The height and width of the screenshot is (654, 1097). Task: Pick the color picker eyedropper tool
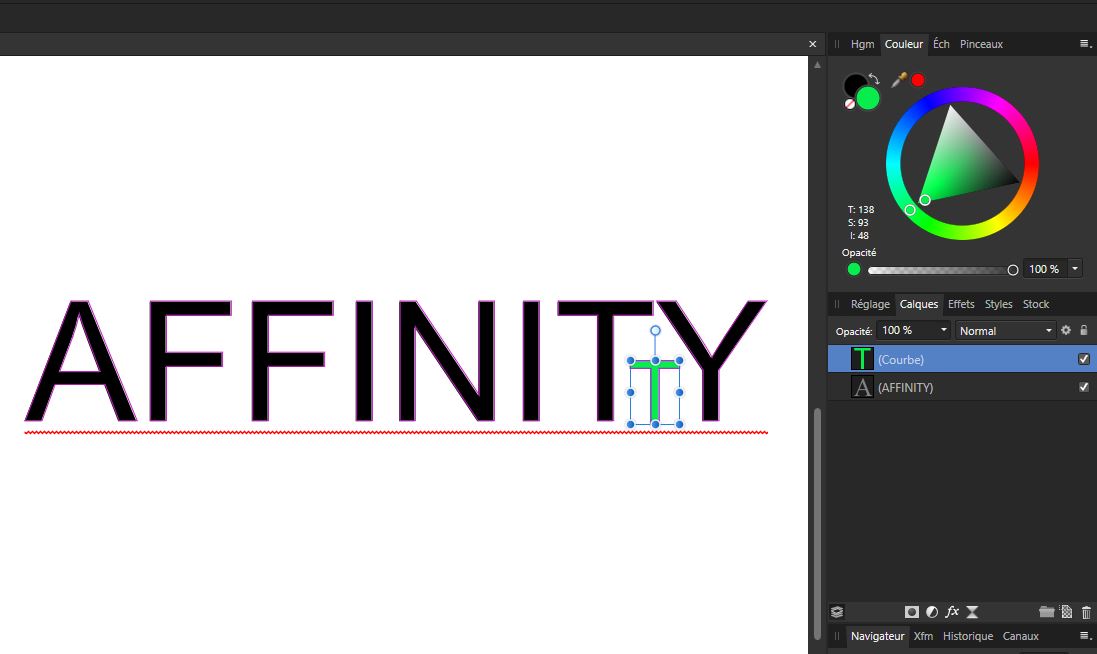[899, 80]
